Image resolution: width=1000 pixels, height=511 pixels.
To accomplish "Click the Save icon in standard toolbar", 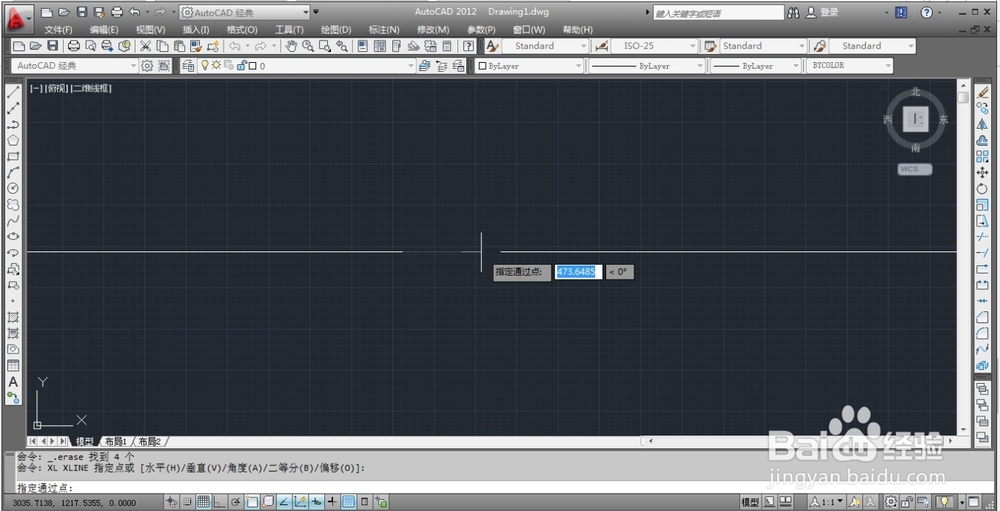I will pyautogui.click(x=53, y=46).
